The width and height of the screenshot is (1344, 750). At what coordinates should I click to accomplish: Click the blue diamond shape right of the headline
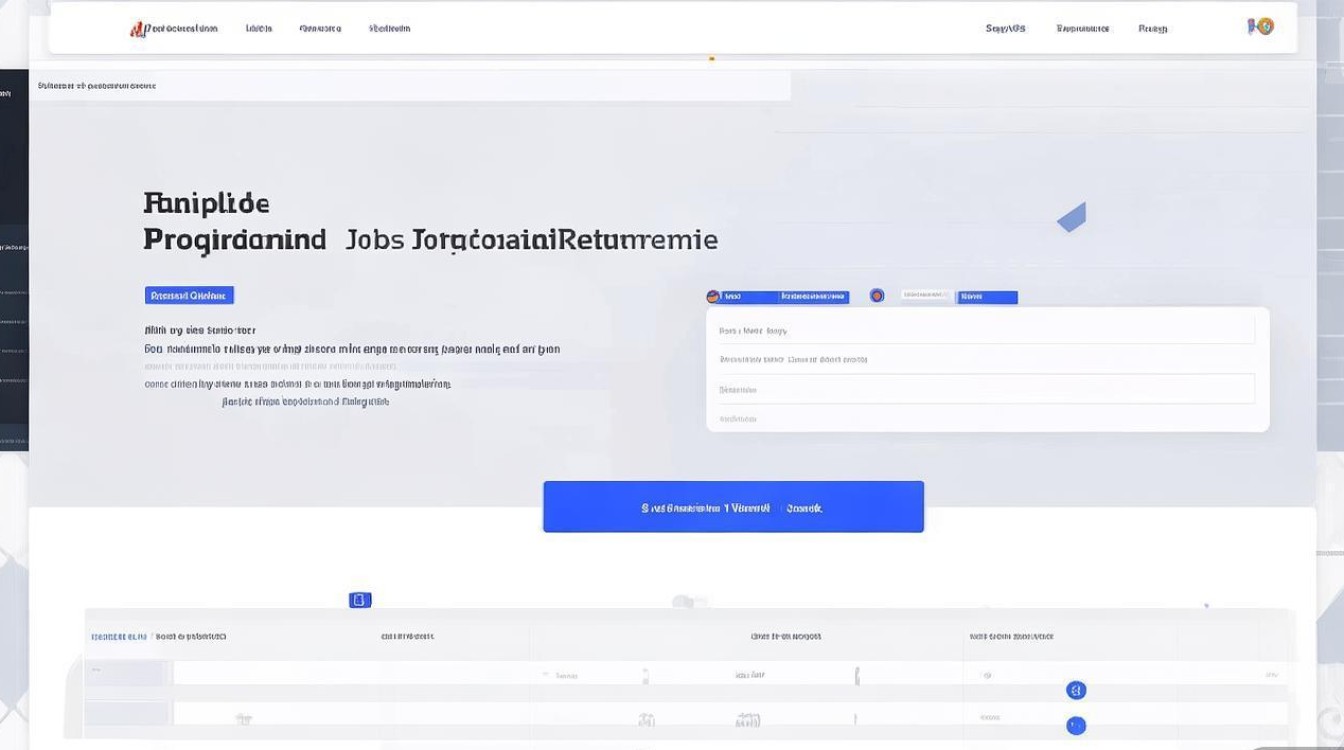(1072, 217)
